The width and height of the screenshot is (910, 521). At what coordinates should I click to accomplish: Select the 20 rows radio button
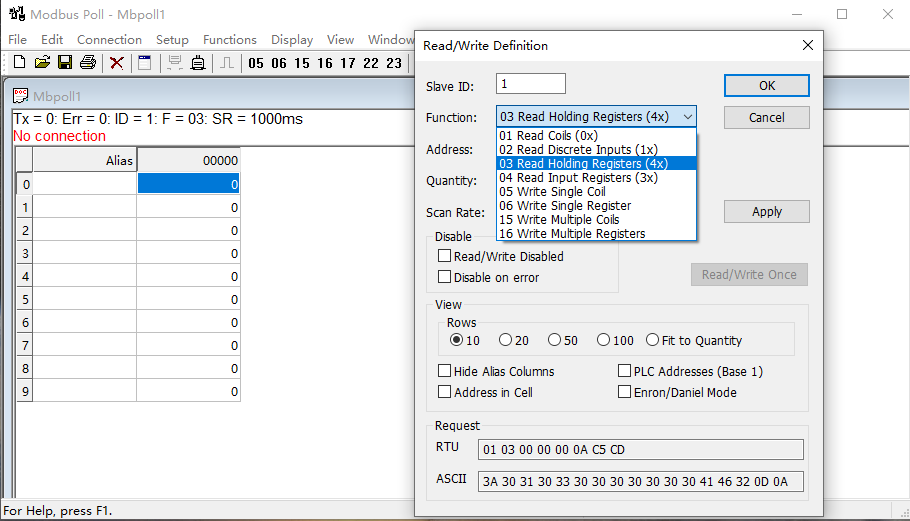coord(506,340)
